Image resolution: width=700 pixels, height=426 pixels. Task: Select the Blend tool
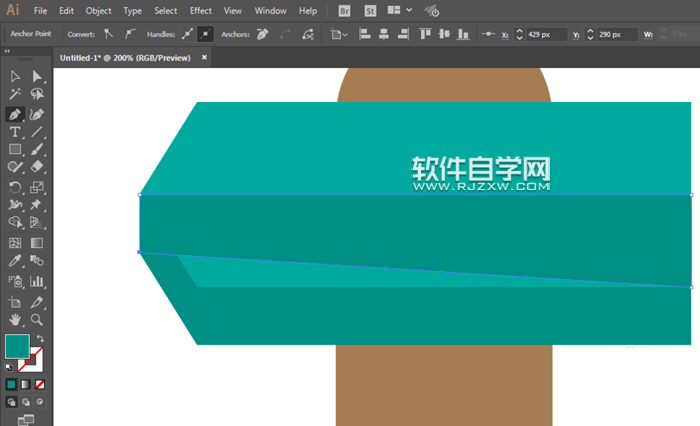[x=37, y=260]
